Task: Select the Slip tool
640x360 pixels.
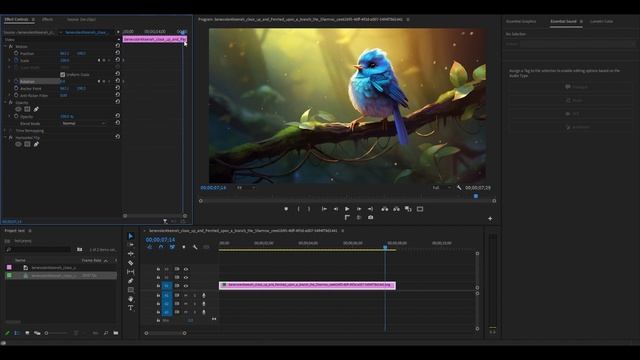Action: [x=131, y=272]
